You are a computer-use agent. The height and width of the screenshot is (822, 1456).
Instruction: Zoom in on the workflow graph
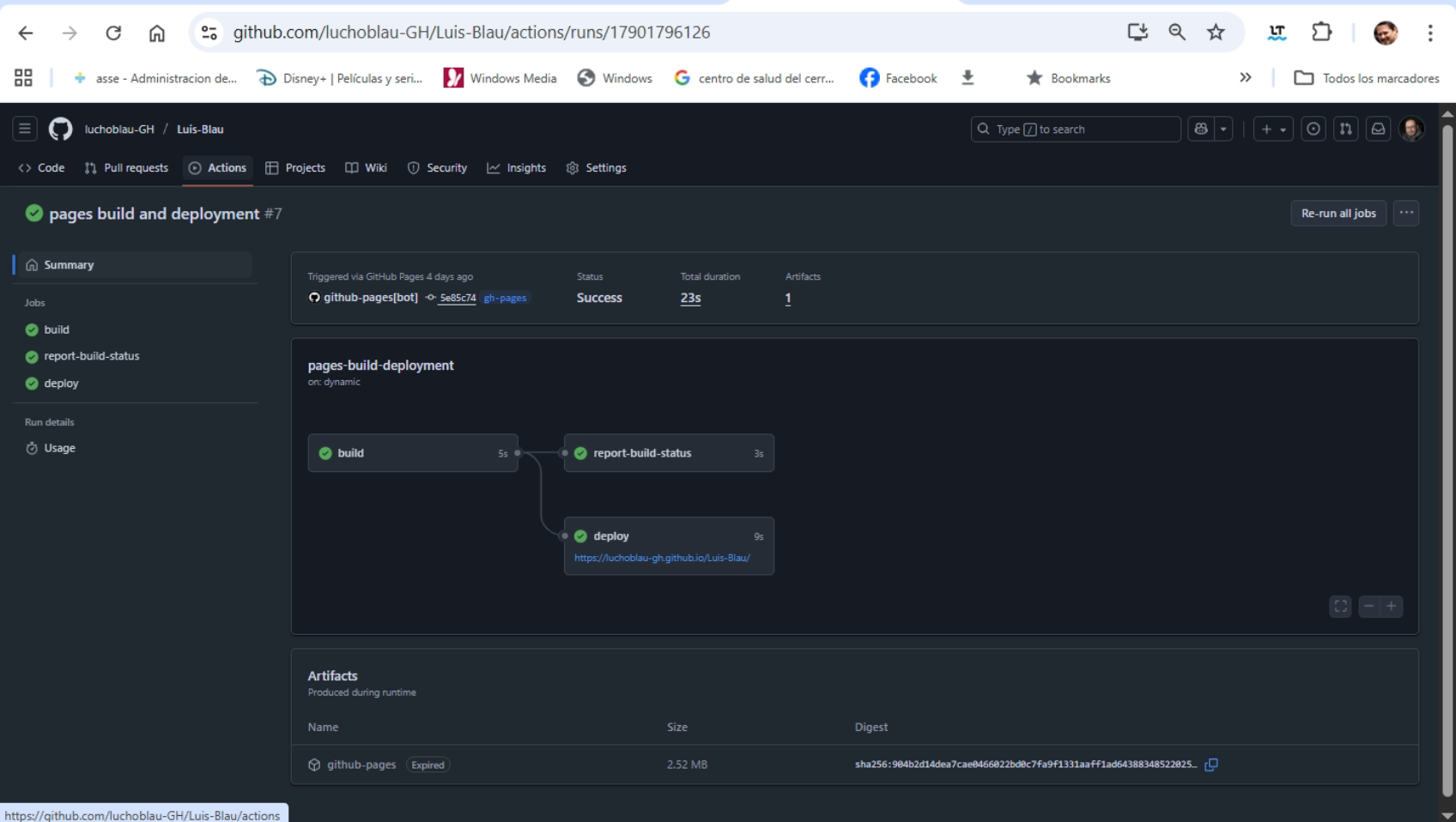click(1392, 607)
